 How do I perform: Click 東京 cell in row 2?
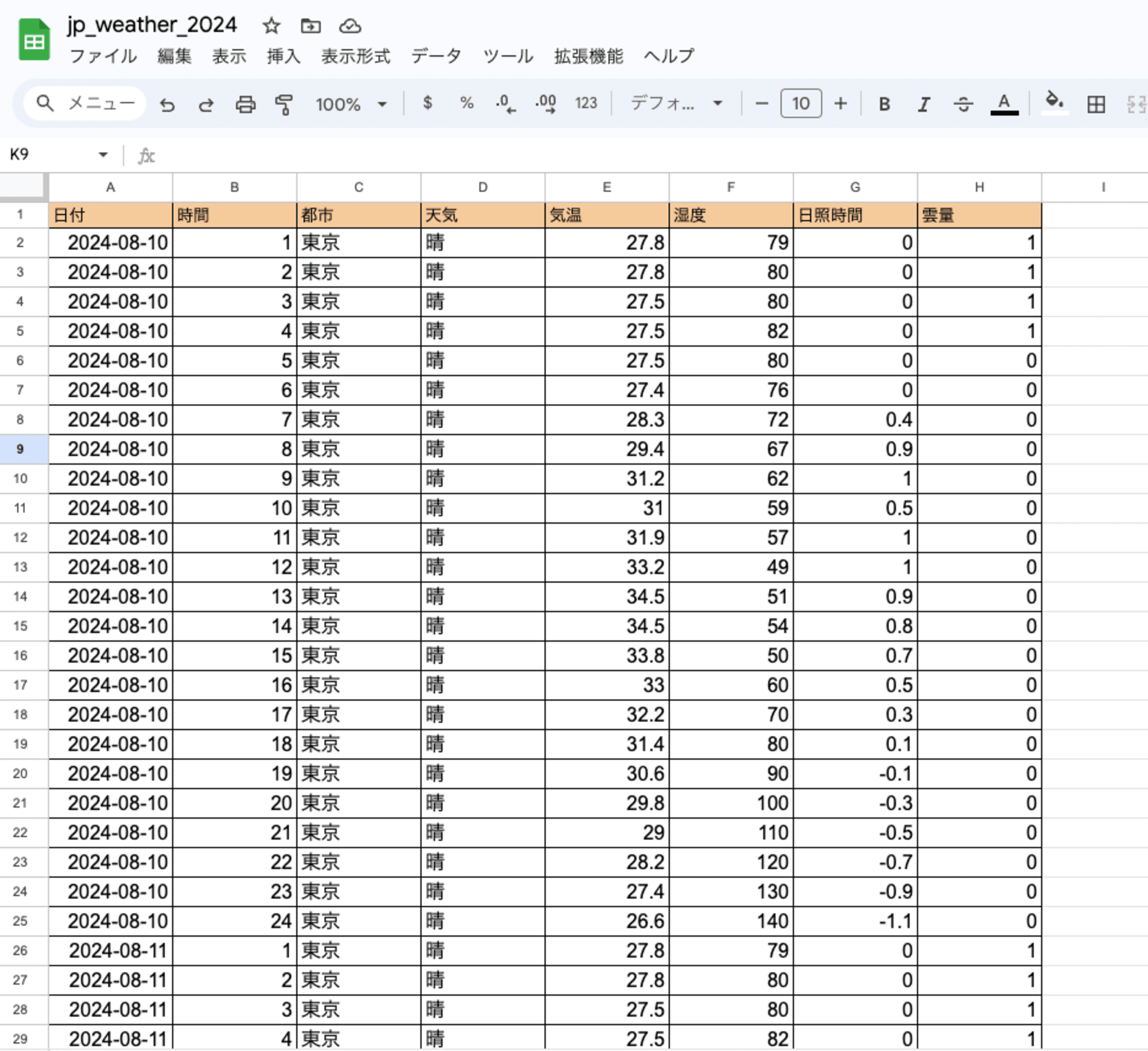[x=359, y=243]
